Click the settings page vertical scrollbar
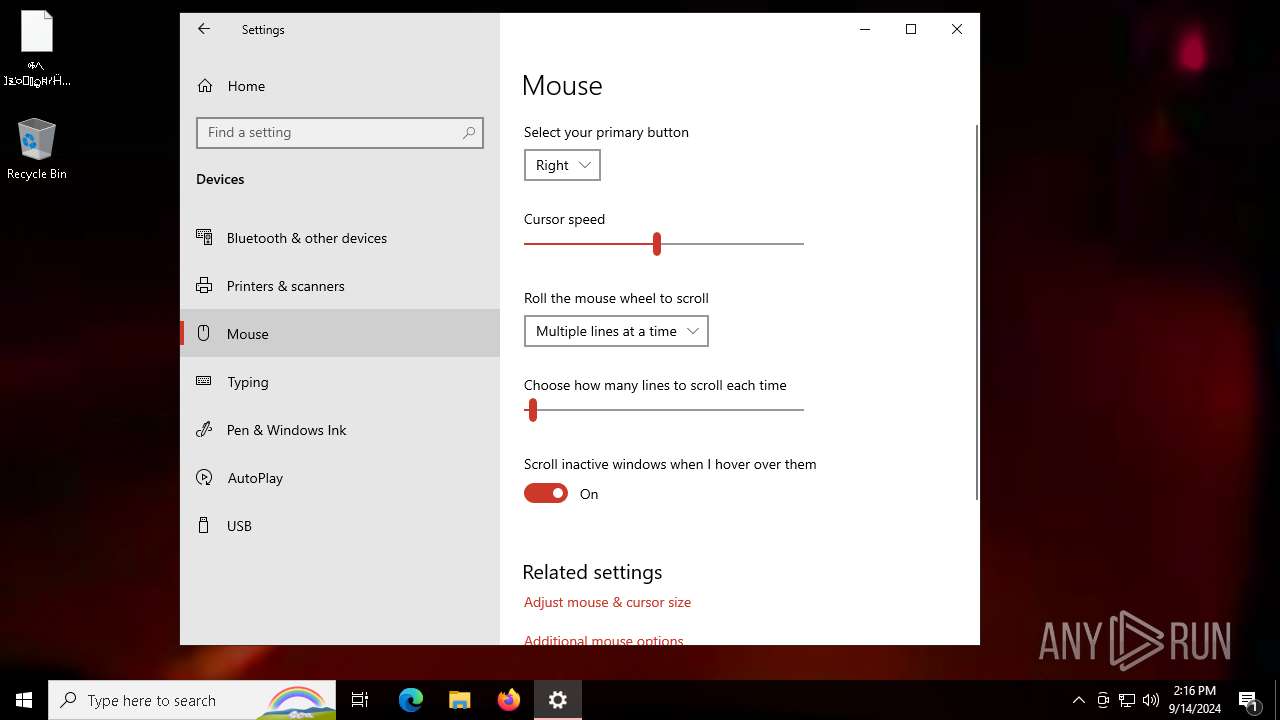This screenshot has width=1280, height=720. [977, 312]
